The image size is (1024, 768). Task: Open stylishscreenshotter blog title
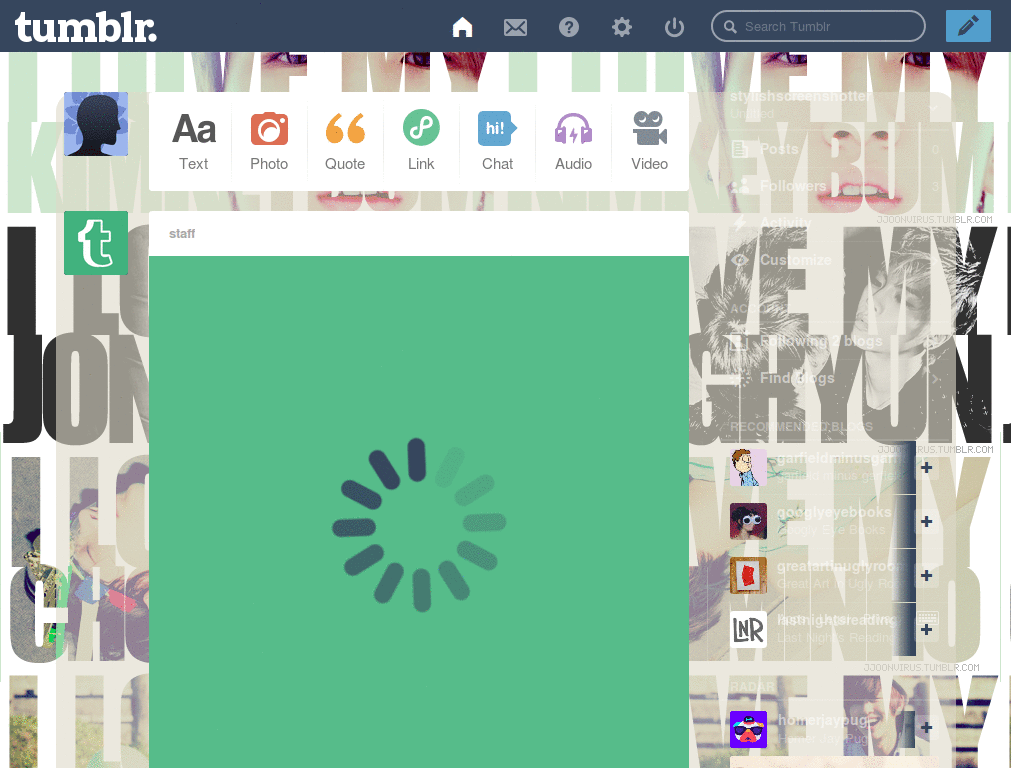click(801, 97)
